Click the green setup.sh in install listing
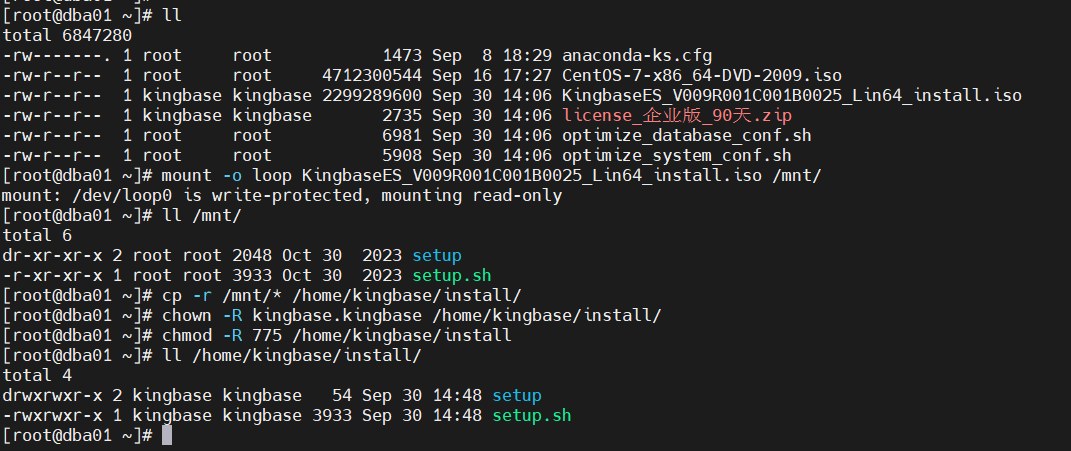Screen dimensions: 1071x451 point(531,415)
